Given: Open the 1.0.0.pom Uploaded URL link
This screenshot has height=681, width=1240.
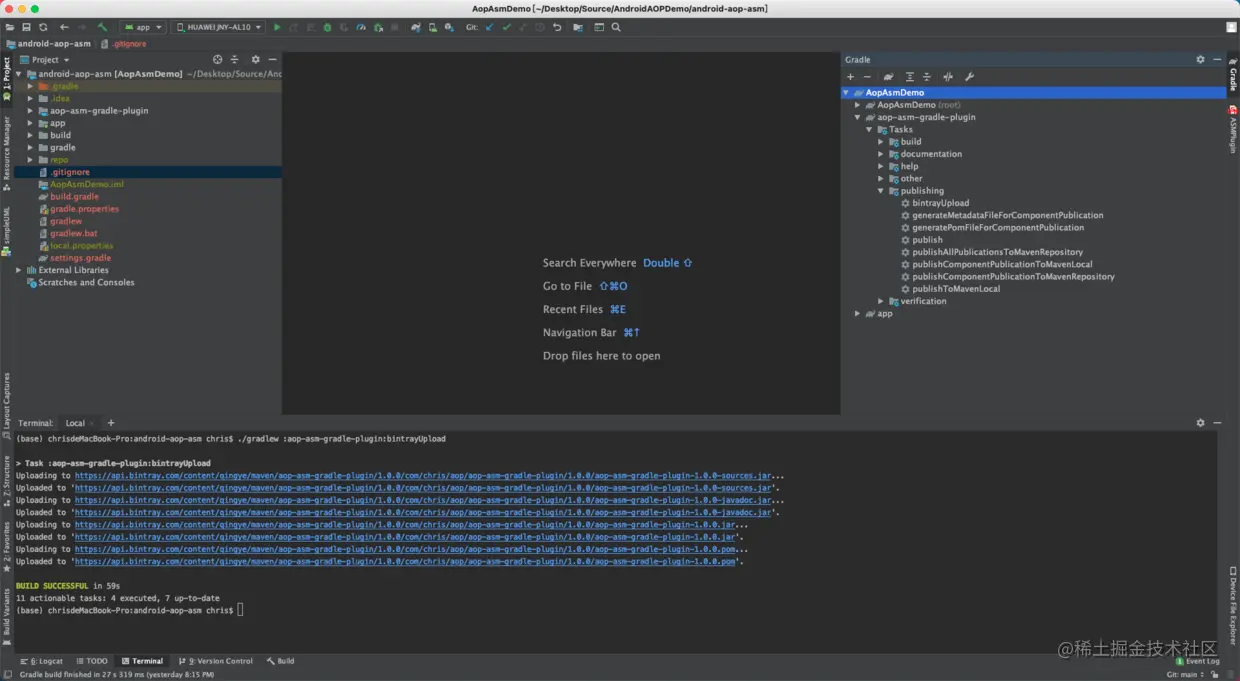Looking at the screenshot, I should pyautogui.click(x=406, y=562).
